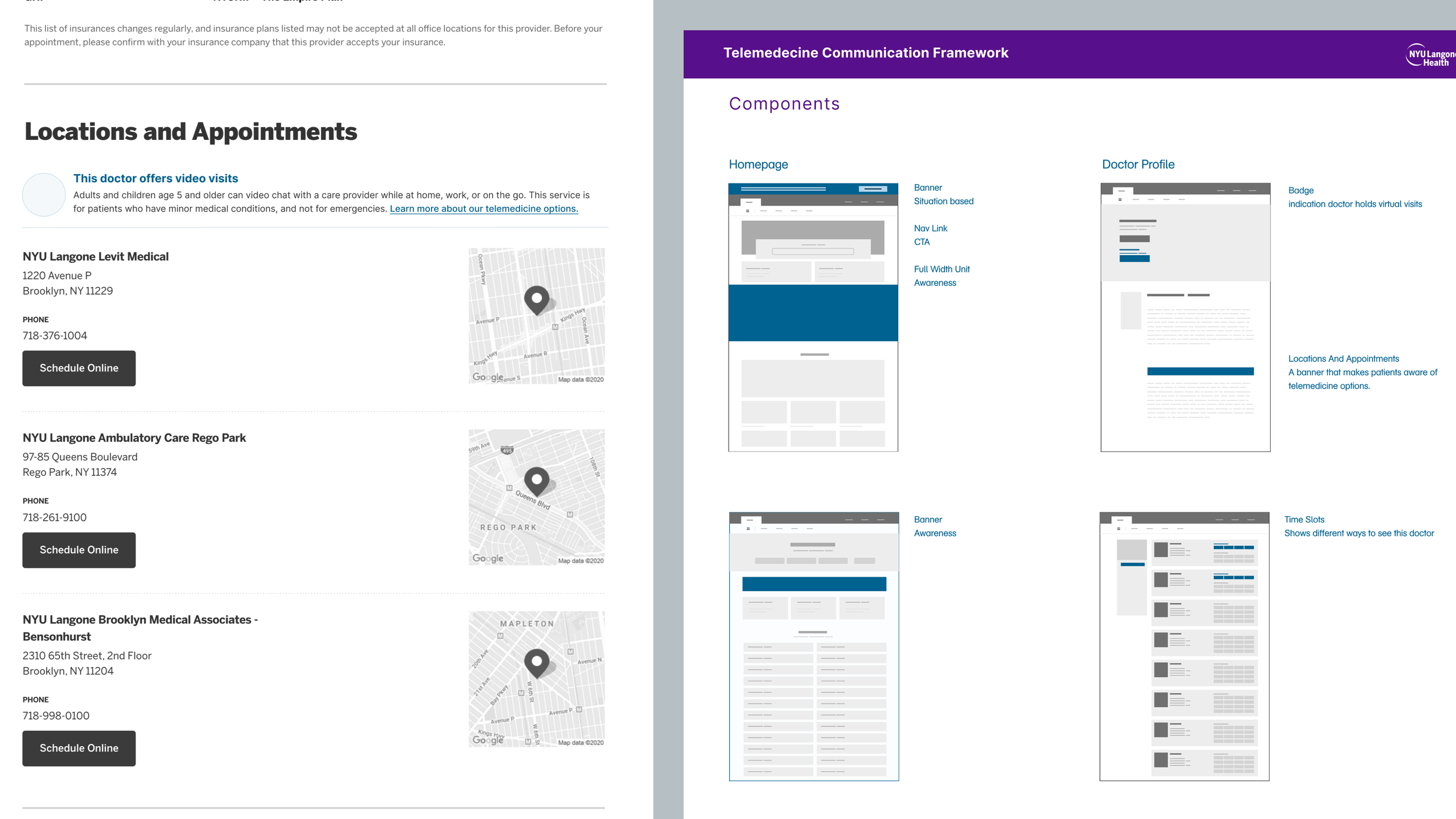Screen dimensions: 1456x819
Task: Click Schedule Online for Ambulatory Care Rego Park
Action: (79, 550)
